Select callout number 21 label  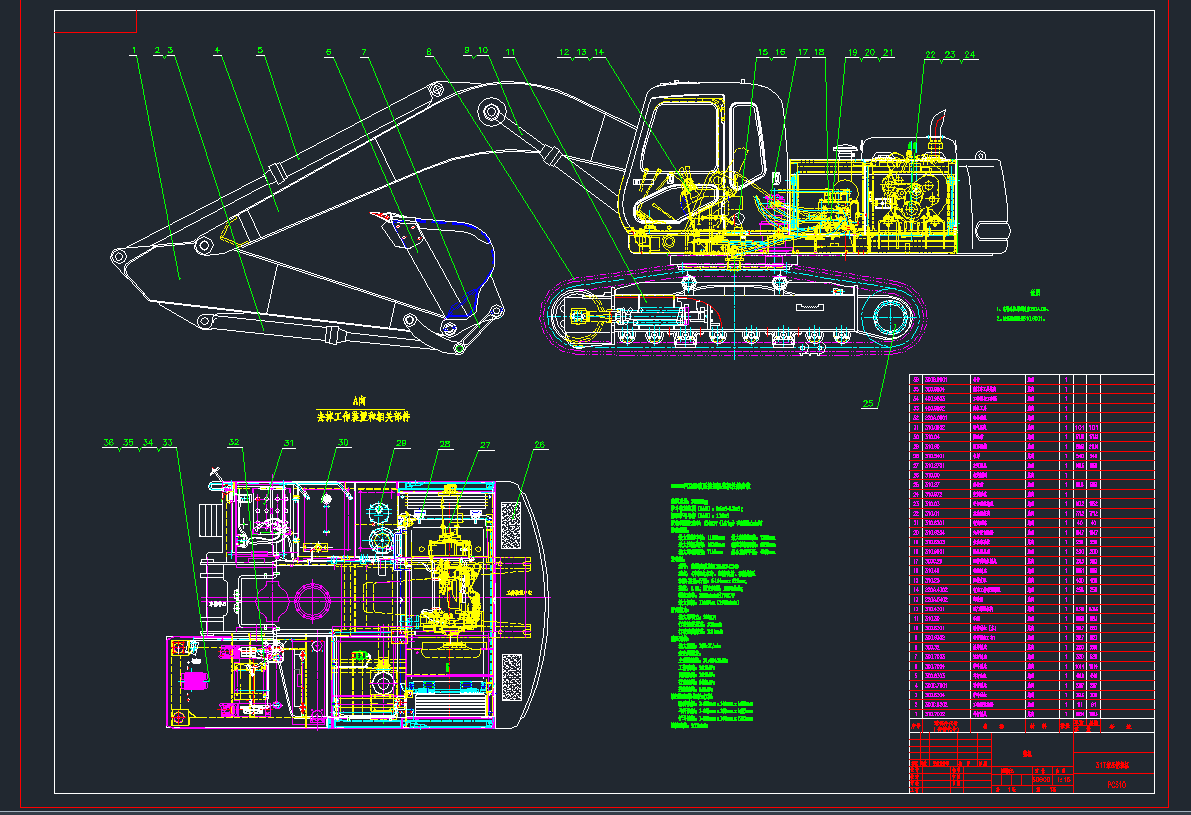click(x=888, y=52)
